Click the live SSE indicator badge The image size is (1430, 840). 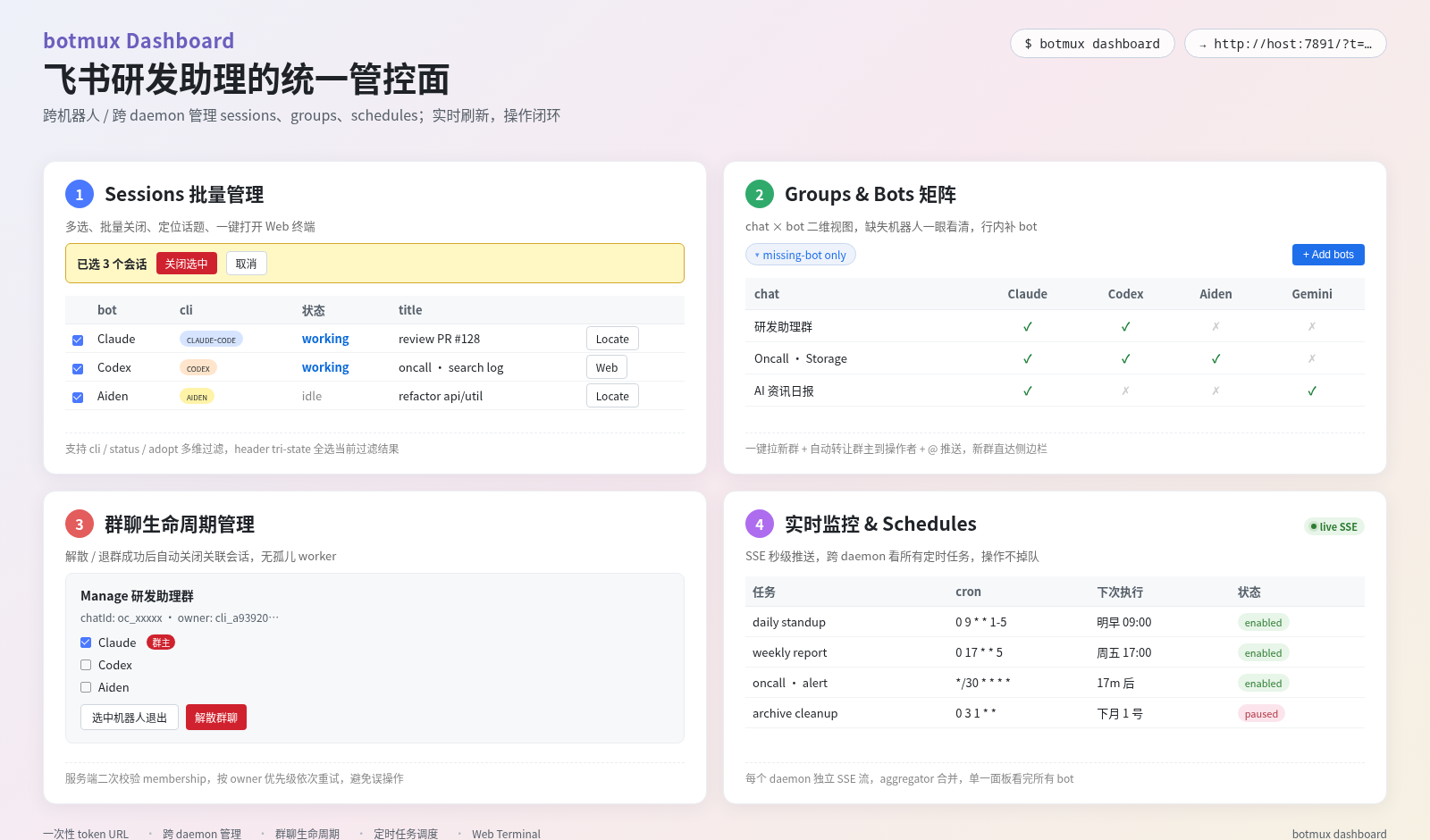click(x=1333, y=526)
